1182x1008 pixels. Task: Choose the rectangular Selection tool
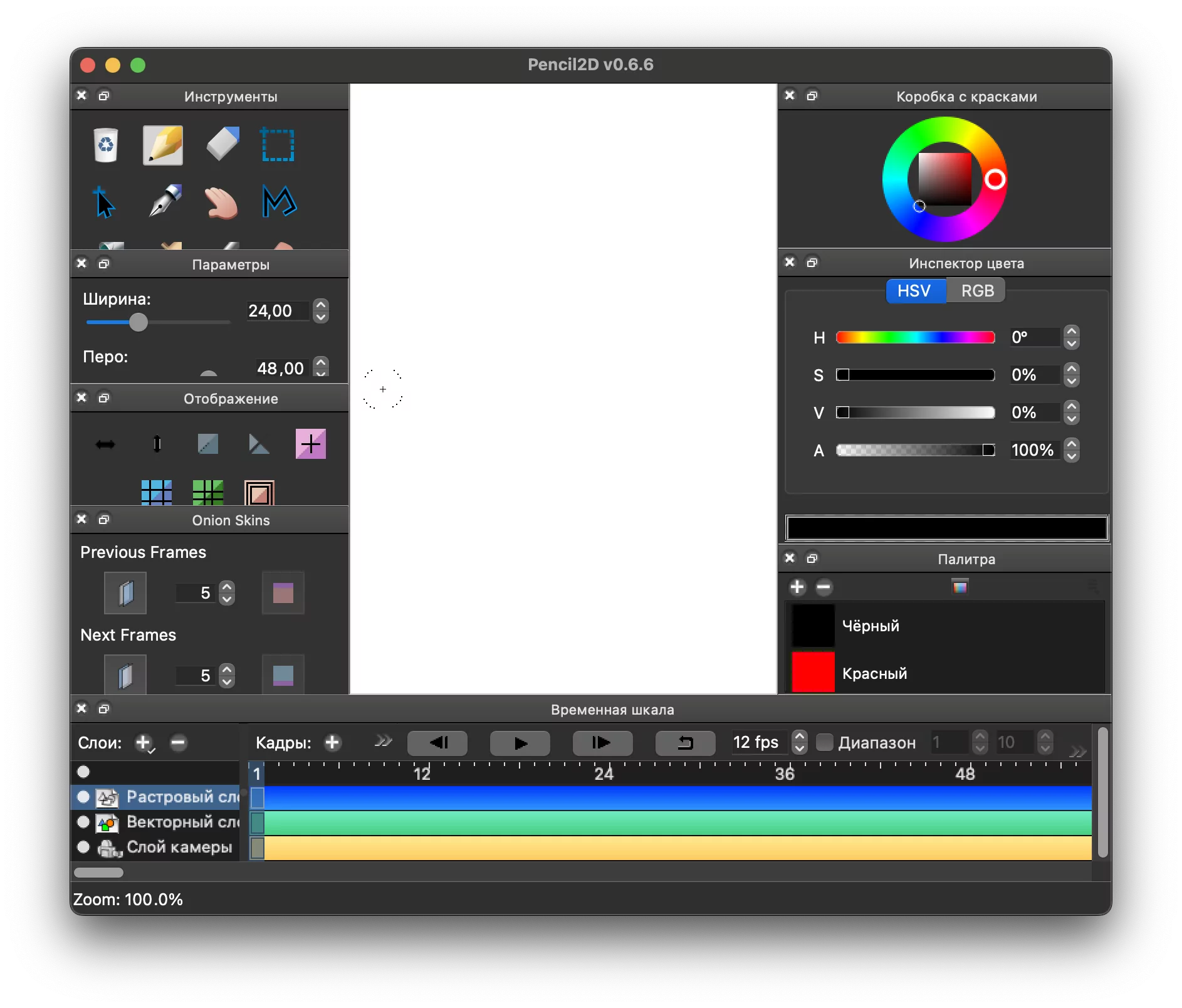278,145
